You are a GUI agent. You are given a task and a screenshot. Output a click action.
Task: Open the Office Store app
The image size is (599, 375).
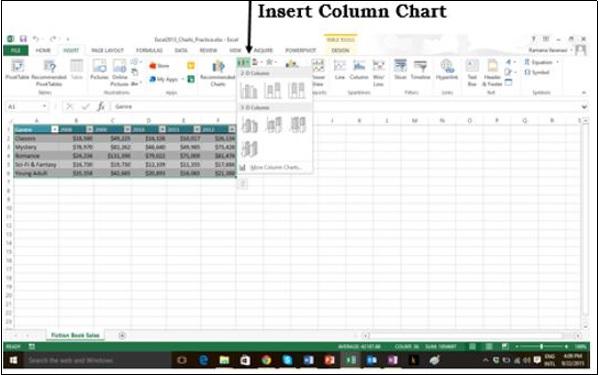159,66
